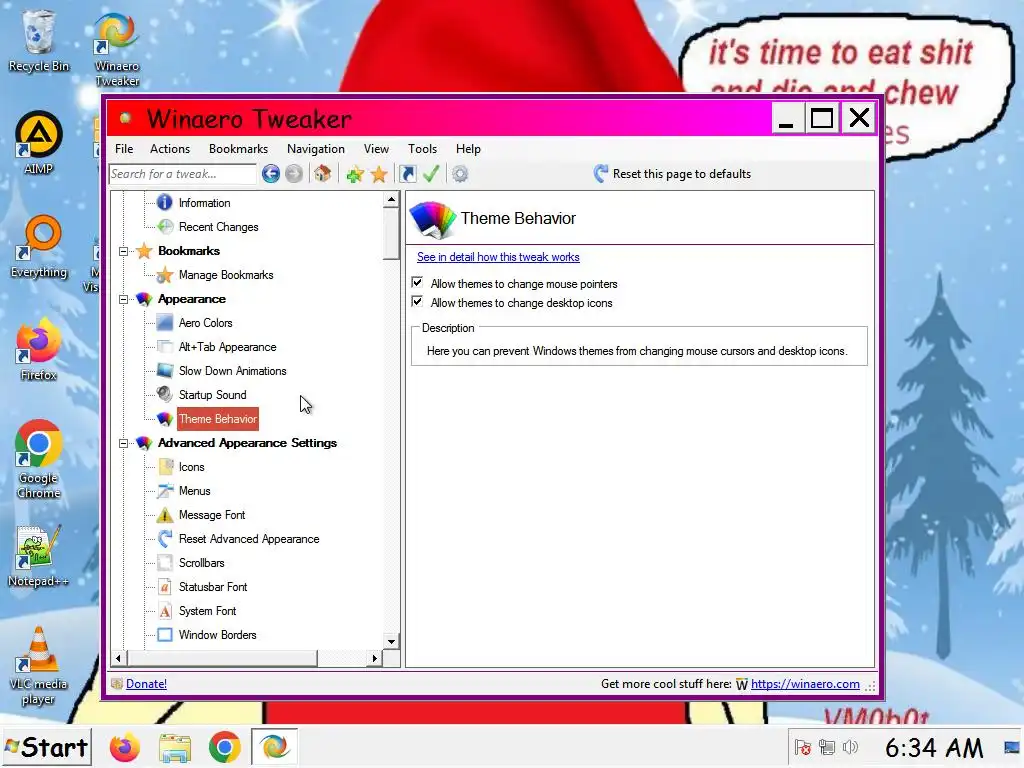1024x768 pixels.
Task: Open the Bookmarks menu
Action: (238, 149)
